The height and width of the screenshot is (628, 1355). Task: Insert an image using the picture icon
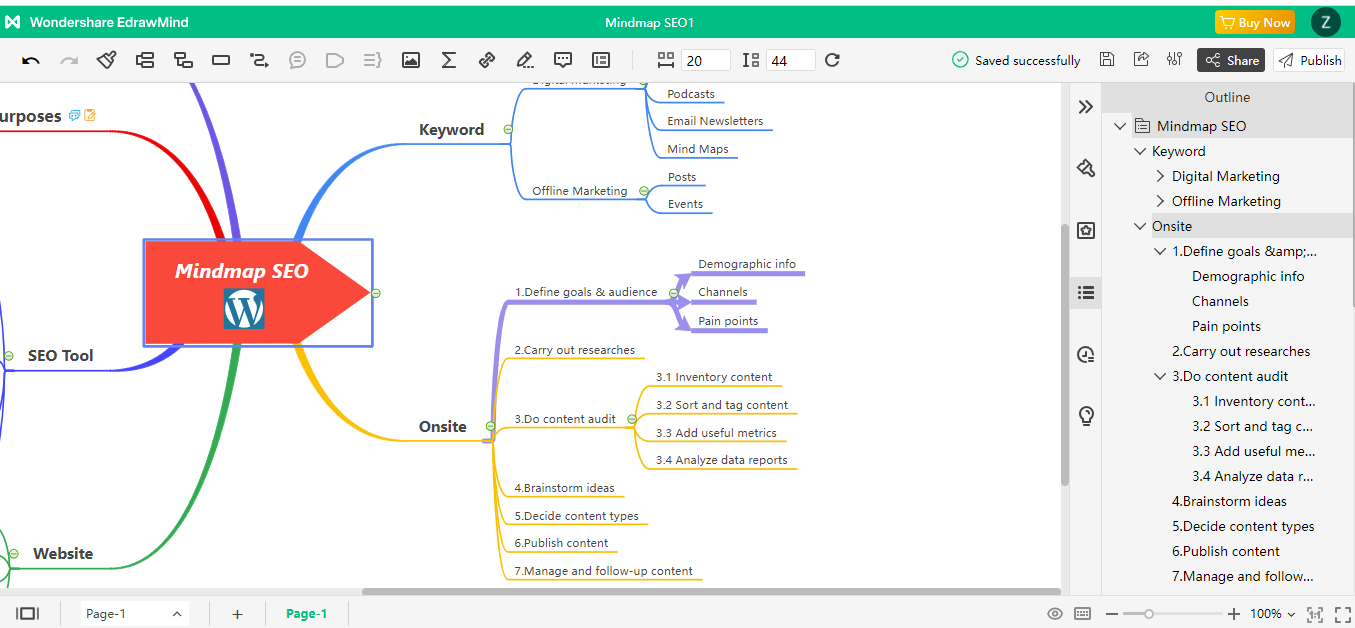pyautogui.click(x=410, y=60)
